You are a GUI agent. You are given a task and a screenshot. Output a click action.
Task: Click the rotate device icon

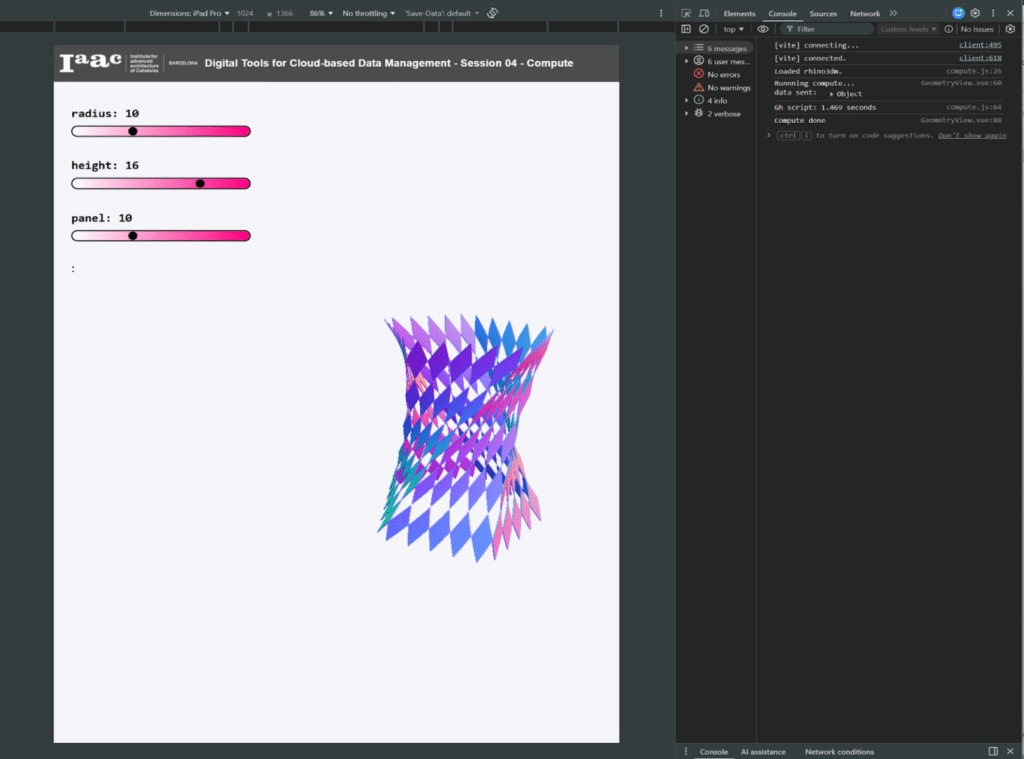point(493,14)
